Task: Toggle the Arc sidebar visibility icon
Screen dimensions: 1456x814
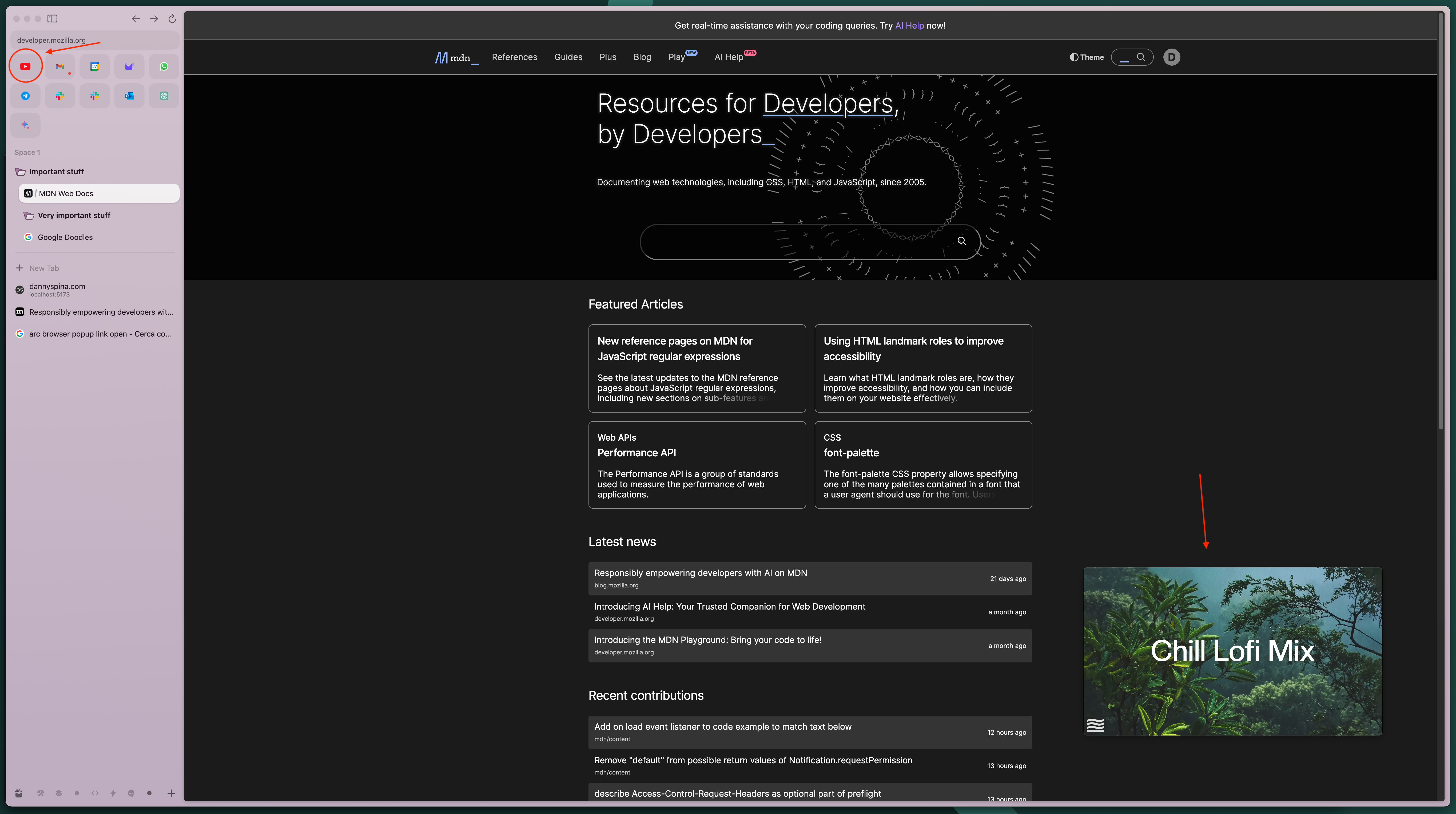Action: (x=53, y=19)
